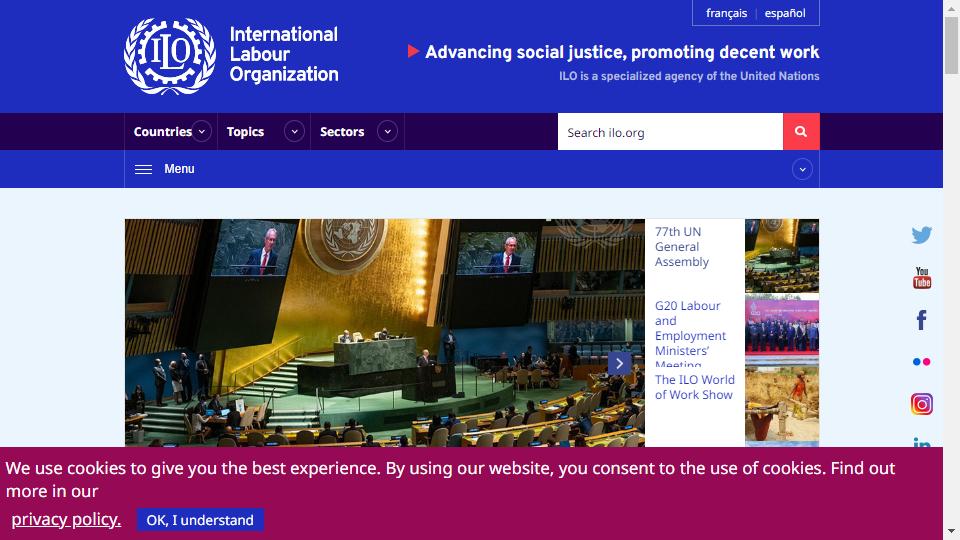Open the Countries menu item
The width and height of the screenshot is (960, 540).
[163, 132]
